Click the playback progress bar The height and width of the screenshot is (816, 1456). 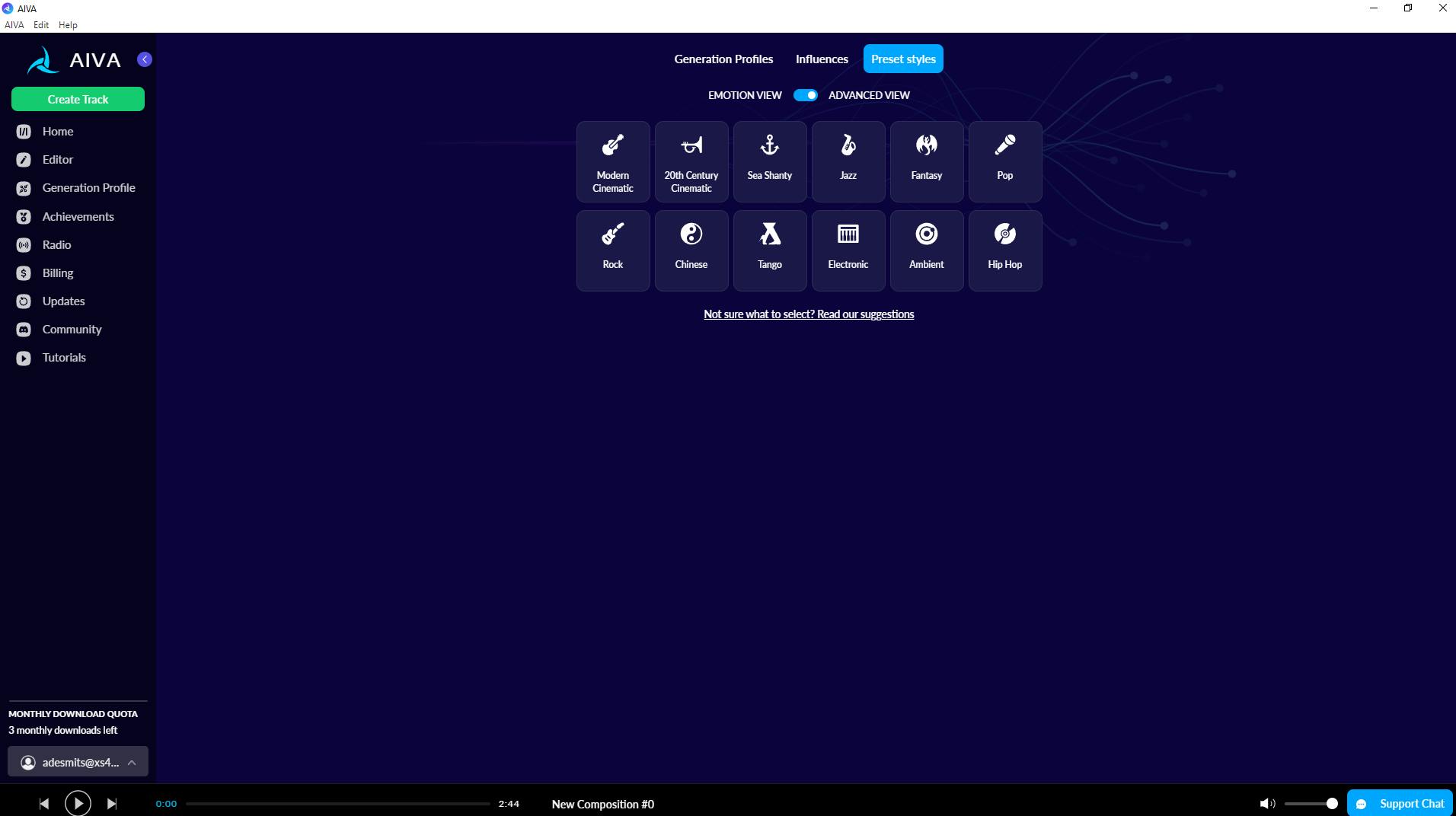point(338,804)
